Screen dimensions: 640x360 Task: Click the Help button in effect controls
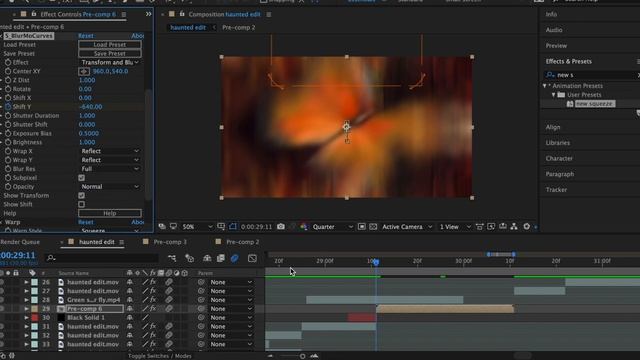tap(110, 213)
